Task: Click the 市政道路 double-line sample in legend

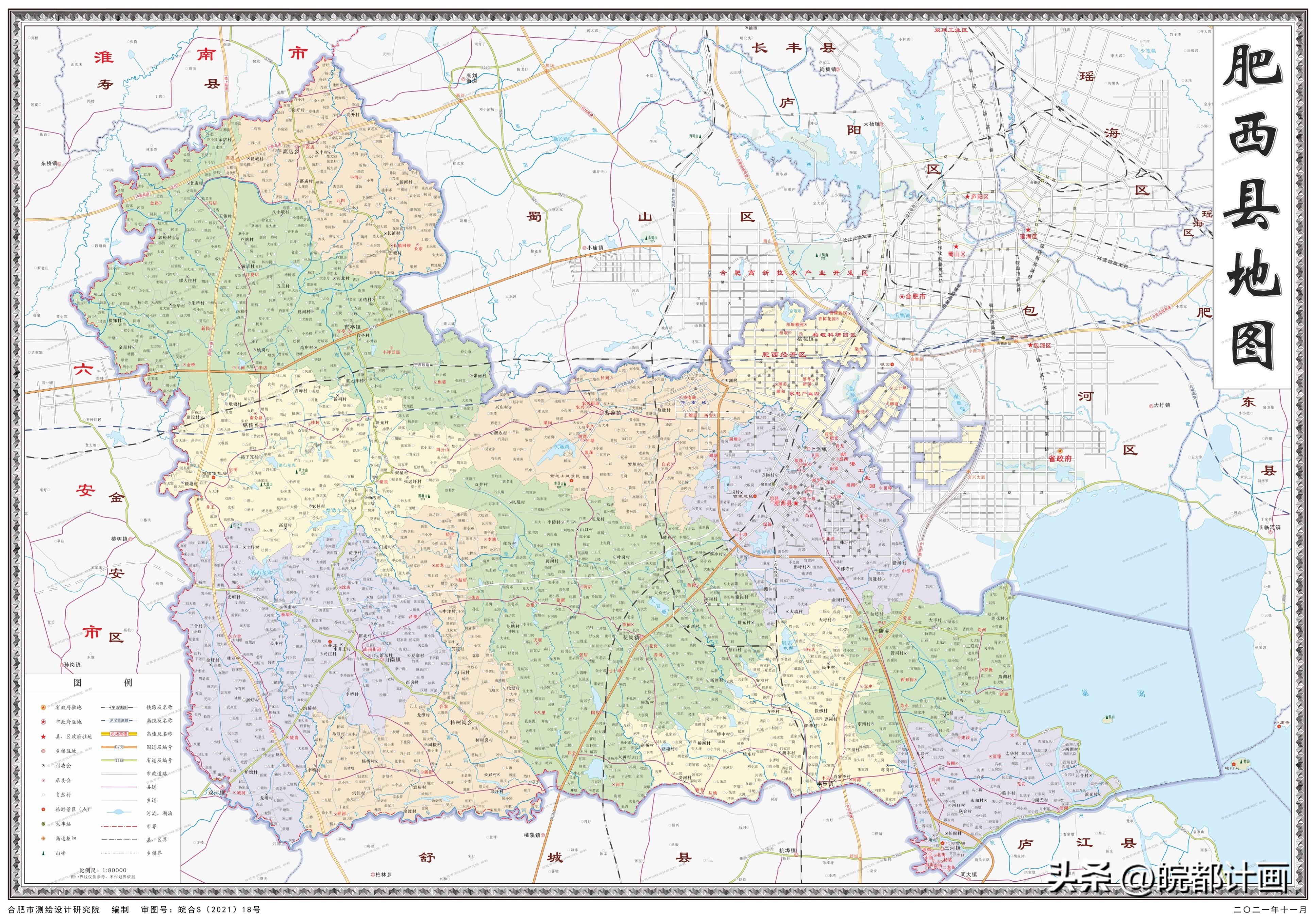Action: [120, 773]
